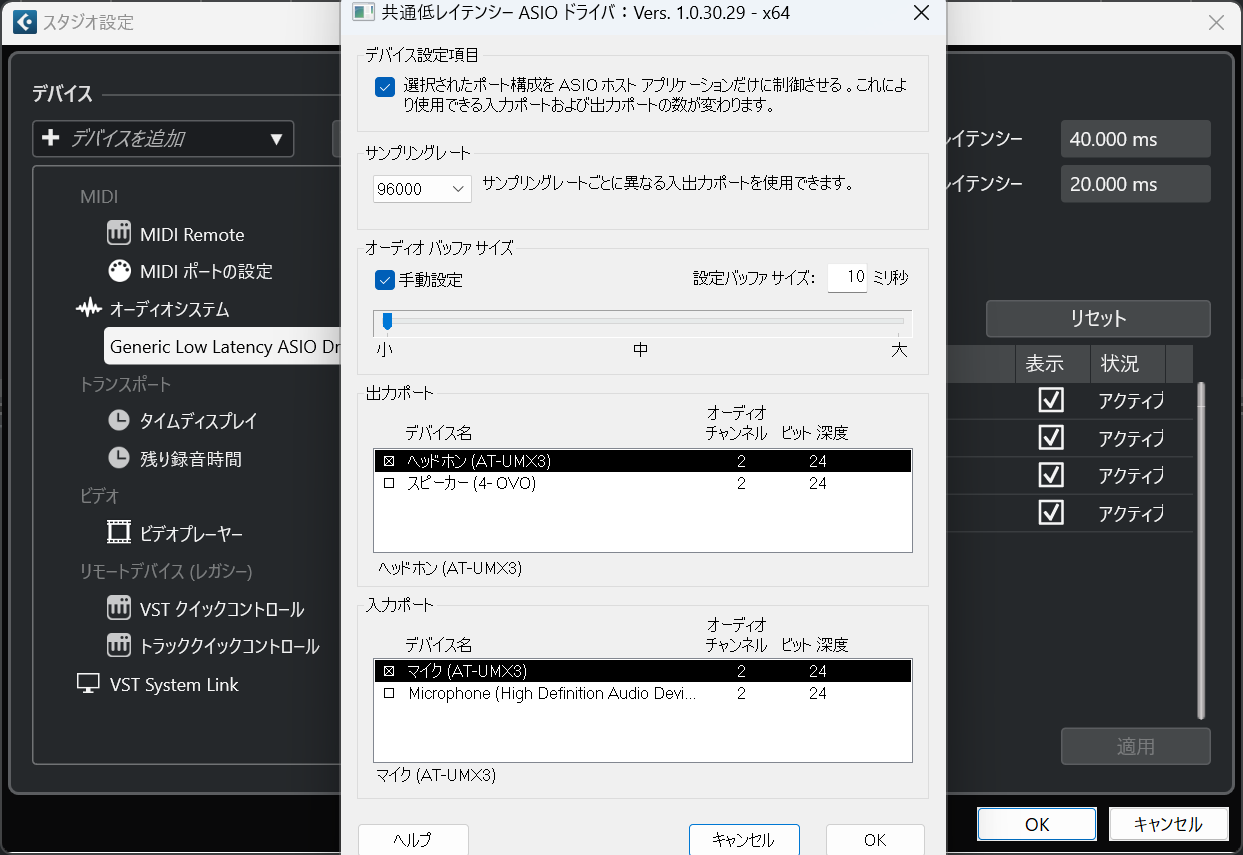The height and width of the screenshot is (855, 1243).
Task: Click キャンセル in the スタジオ設定 window
Action: coord(1167,824)
